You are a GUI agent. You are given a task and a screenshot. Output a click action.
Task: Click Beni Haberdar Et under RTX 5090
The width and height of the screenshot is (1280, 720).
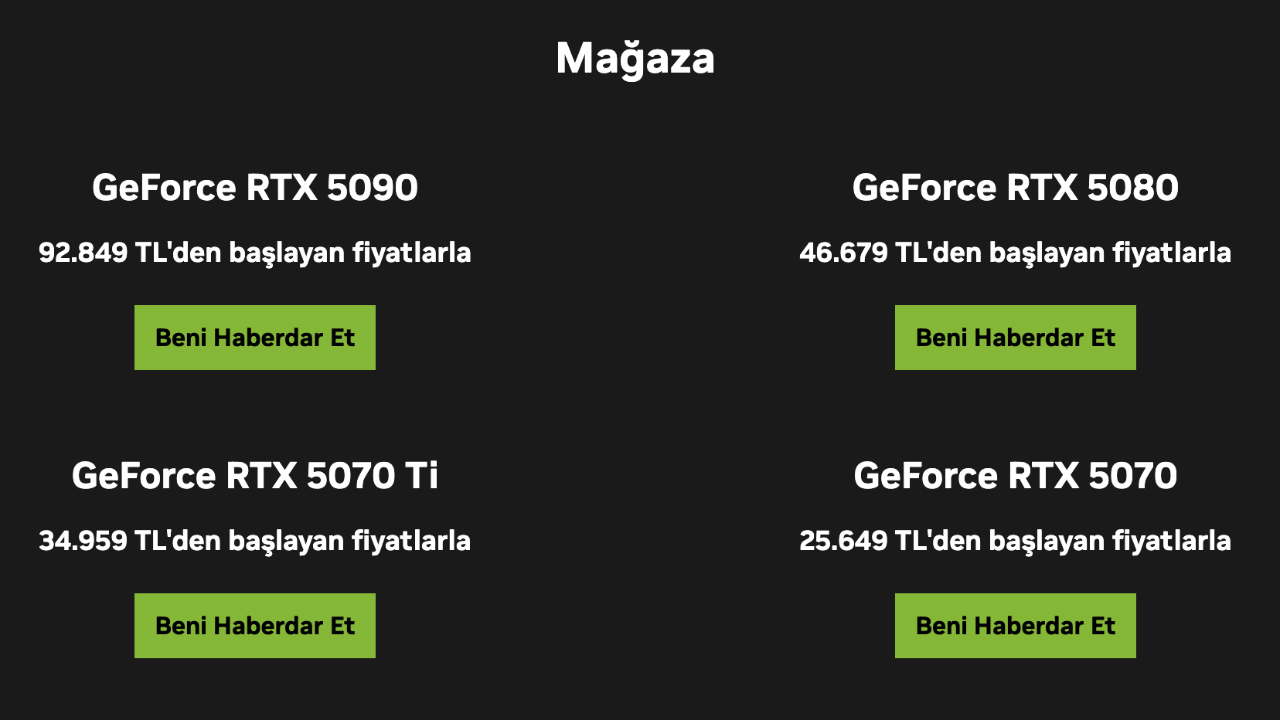coord(255,337)
